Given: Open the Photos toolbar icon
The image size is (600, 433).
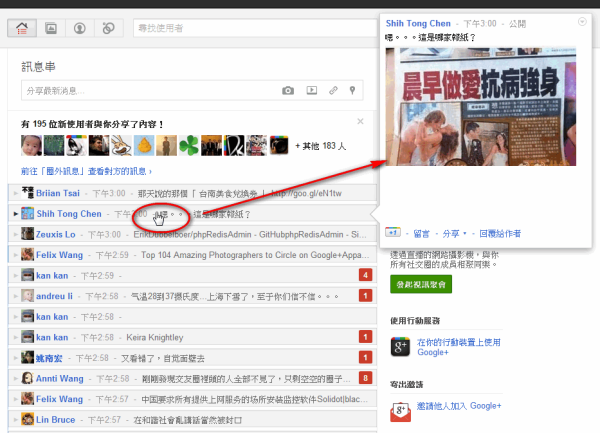Looking at the screenshot, I should tap(51, 28).
